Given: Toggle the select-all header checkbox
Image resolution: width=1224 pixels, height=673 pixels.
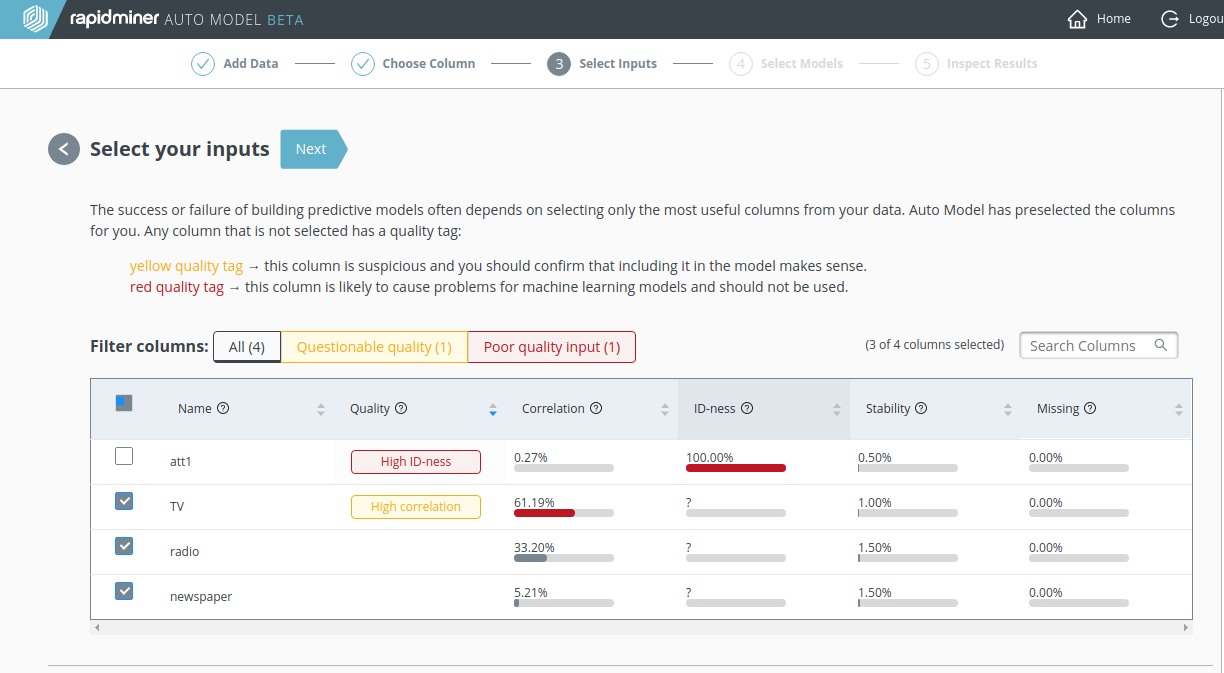Looking at the screenshot, I should tap(124, 403).
